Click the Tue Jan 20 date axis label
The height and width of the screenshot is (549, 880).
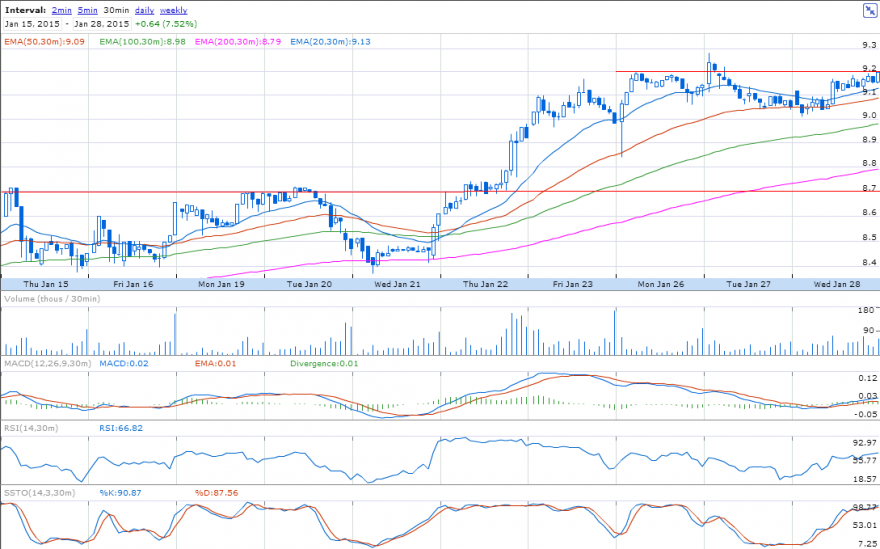coord(309,284)
